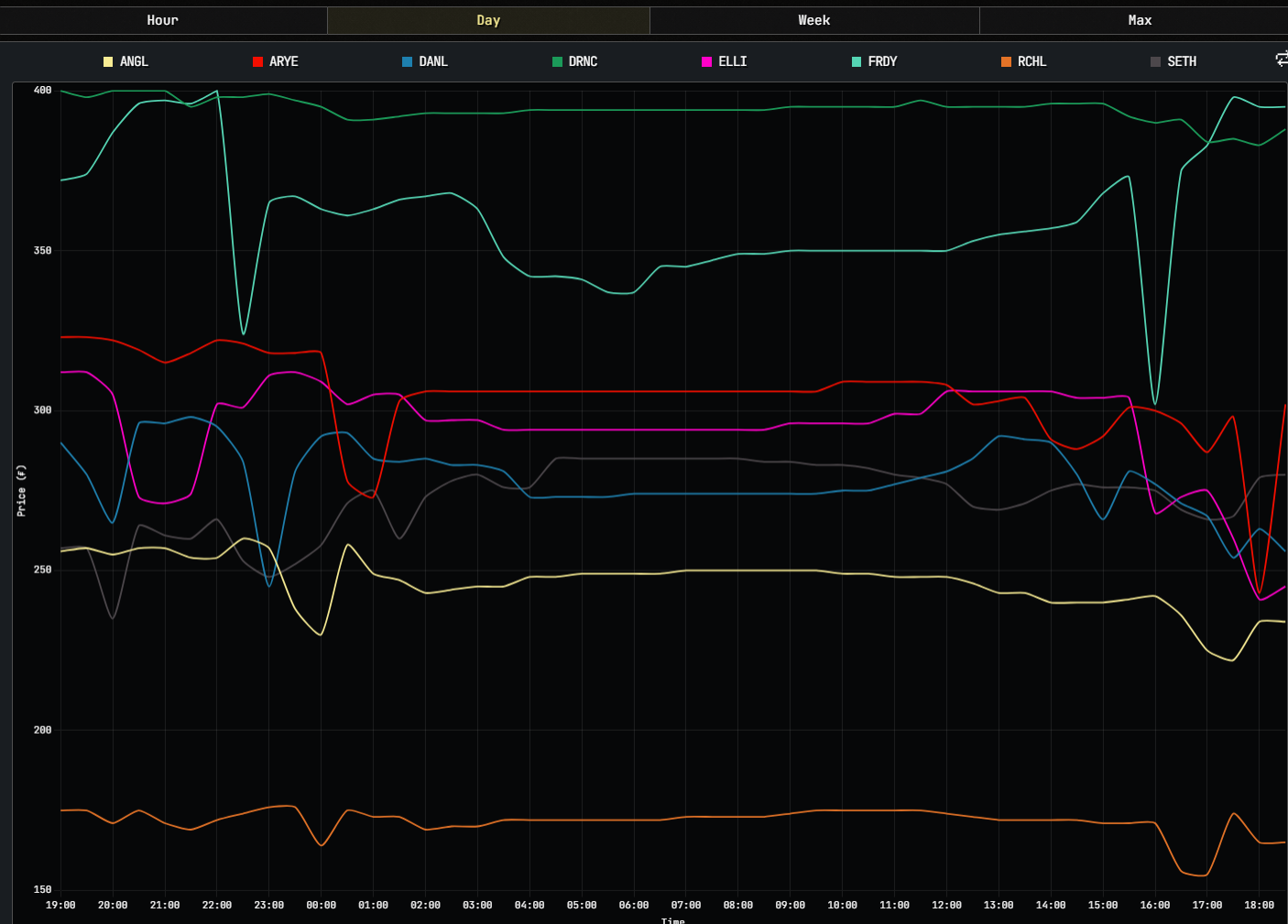
Task: Click the 06:00 time axis label
Action: 634,905
